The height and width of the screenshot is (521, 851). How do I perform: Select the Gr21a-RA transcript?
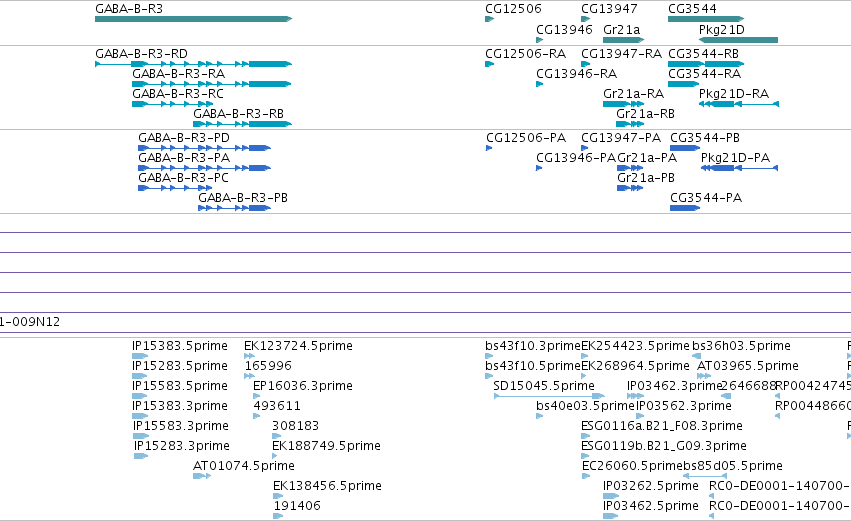click(623, 104)
